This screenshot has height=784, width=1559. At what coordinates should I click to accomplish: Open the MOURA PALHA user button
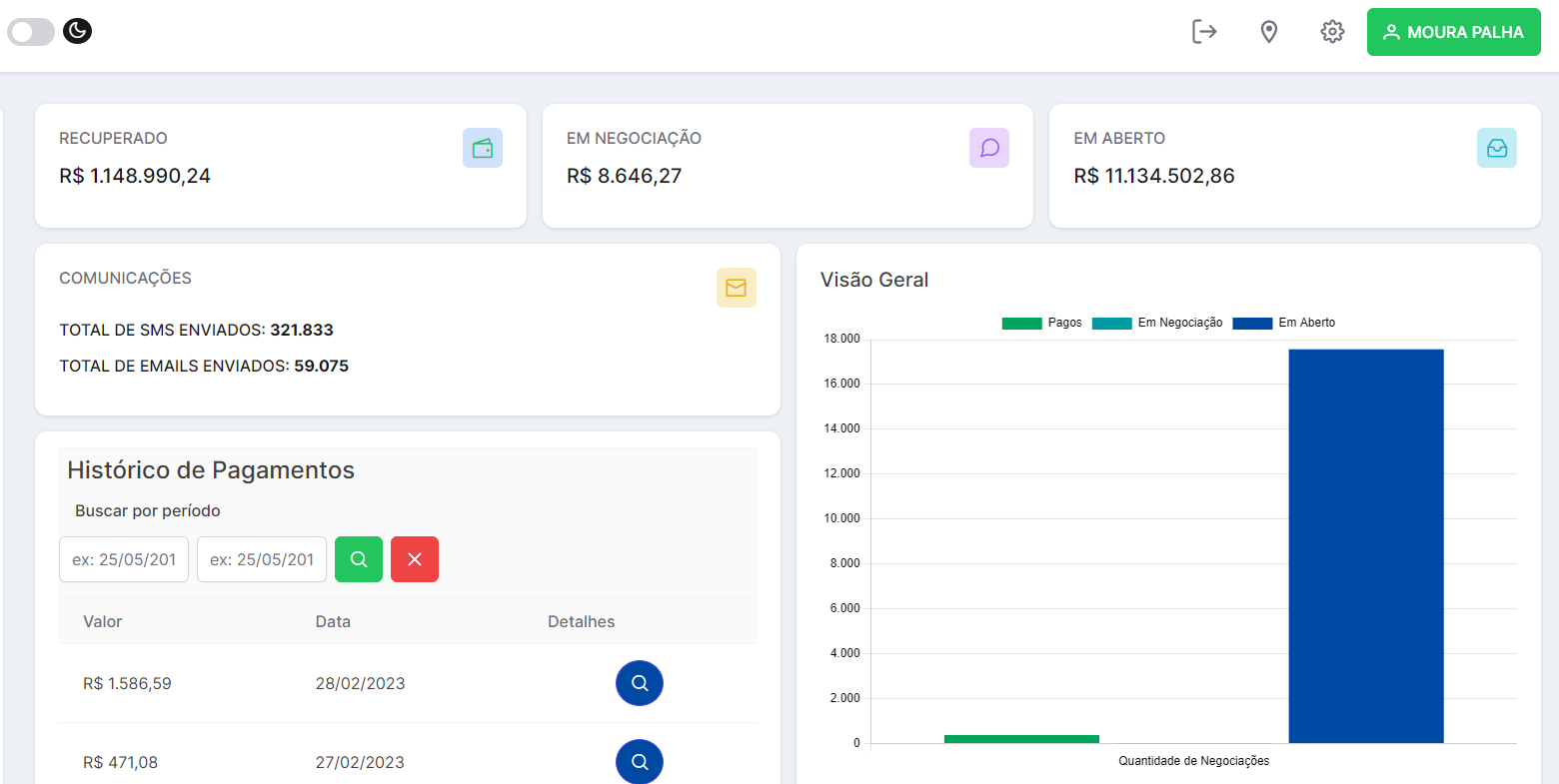pyautogui.click(x=1454, y=32)
